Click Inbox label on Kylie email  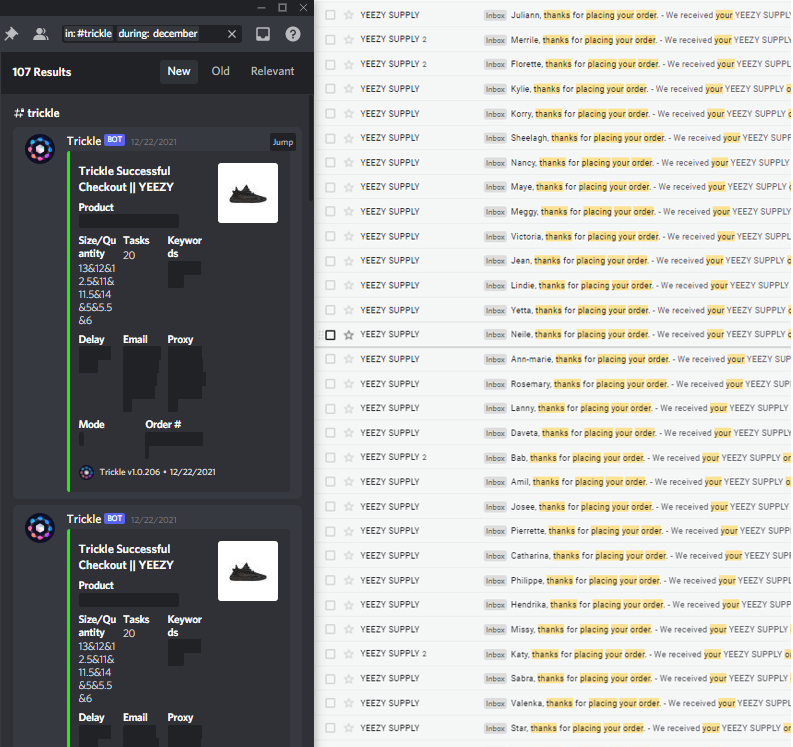495,90
